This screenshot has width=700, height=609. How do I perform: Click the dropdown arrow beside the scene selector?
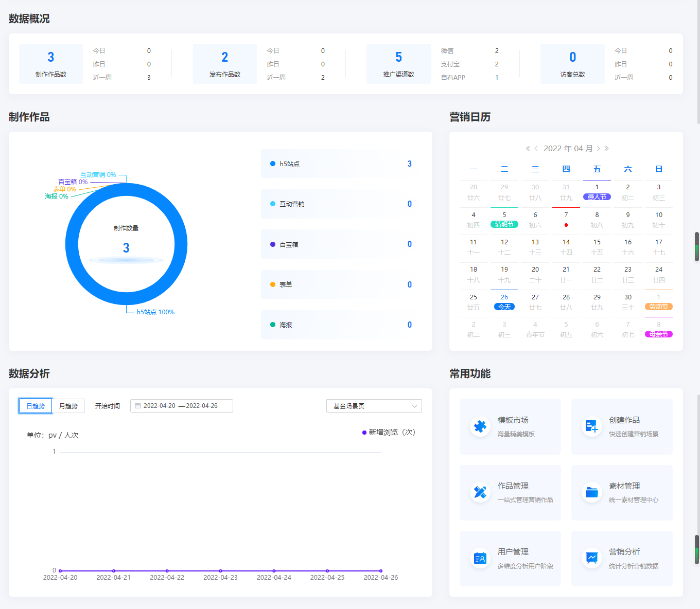pyautogui.click(x=414, y=406)
